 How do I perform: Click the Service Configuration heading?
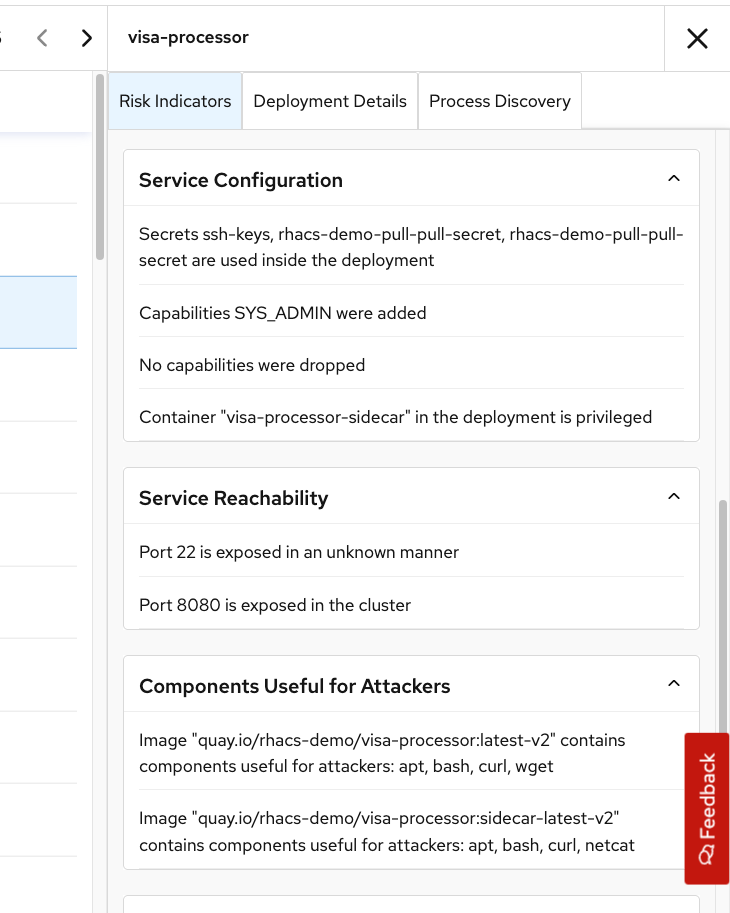pos(240,180)
